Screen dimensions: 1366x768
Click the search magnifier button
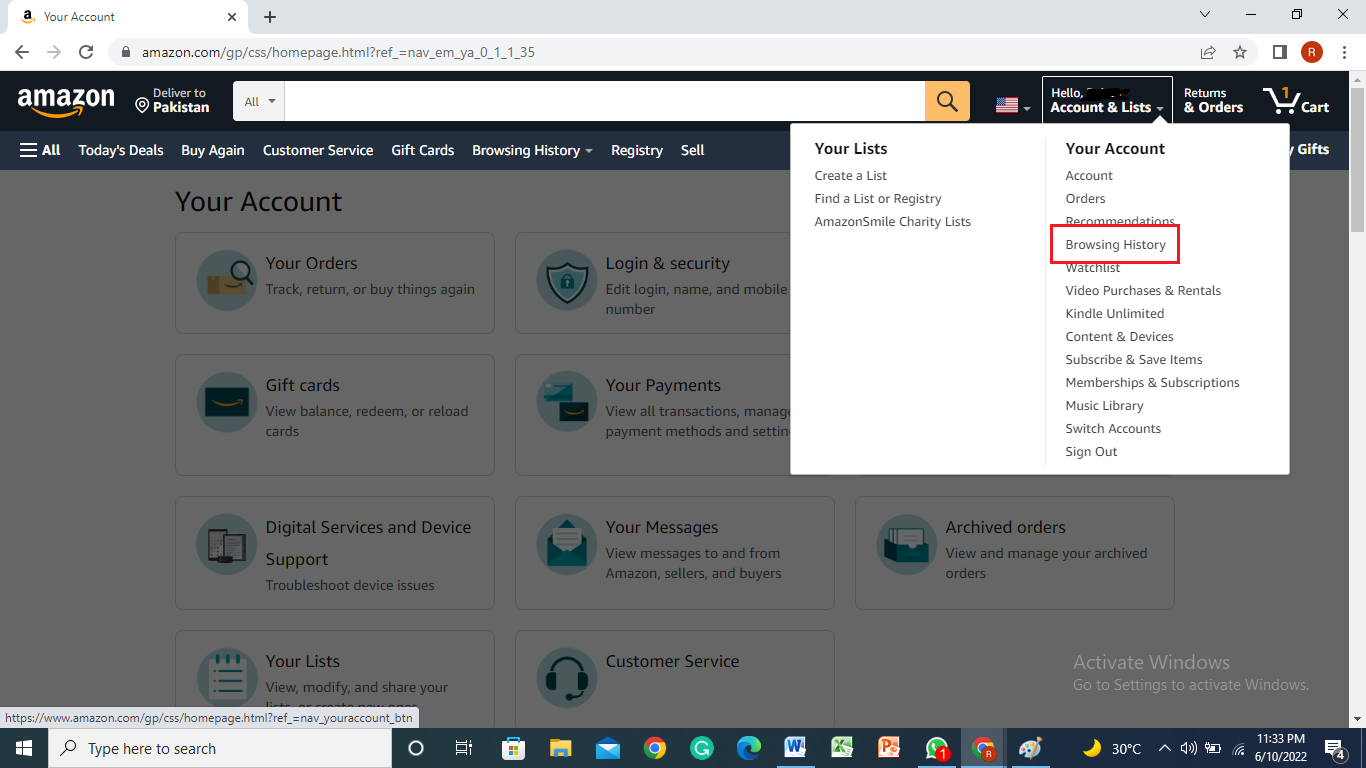tap(947, 101)
